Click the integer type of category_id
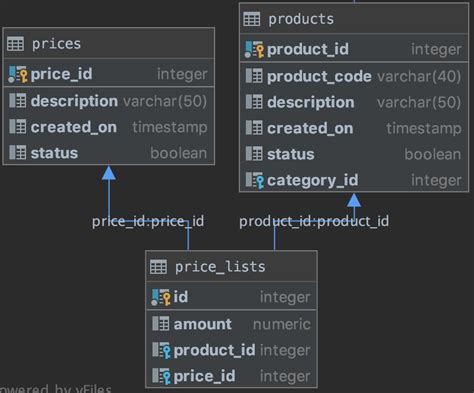Image resolution: width=474 pixels, height=393 pixels. [x=436, y=181]
